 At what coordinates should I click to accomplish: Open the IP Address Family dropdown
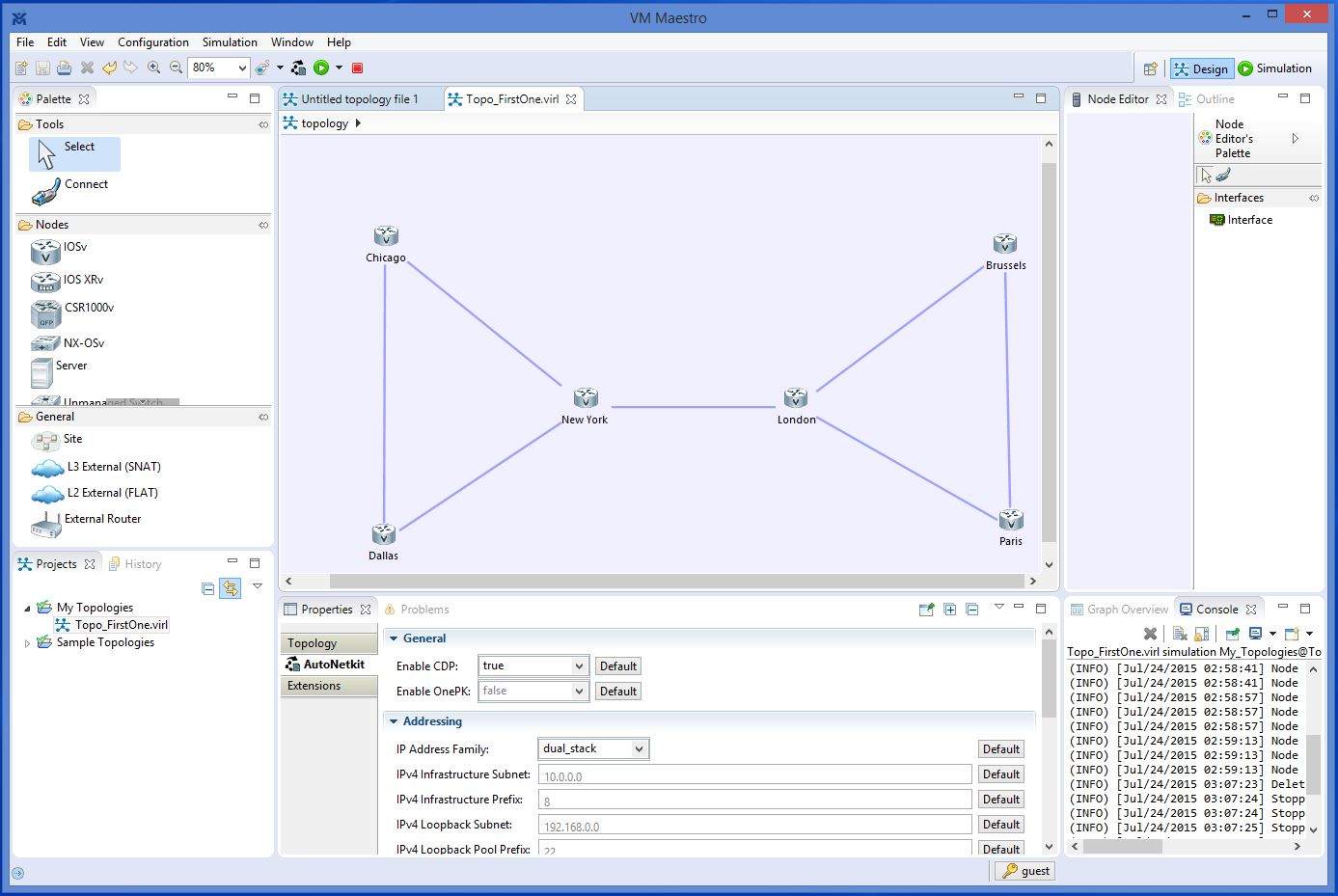click(638, 749)
